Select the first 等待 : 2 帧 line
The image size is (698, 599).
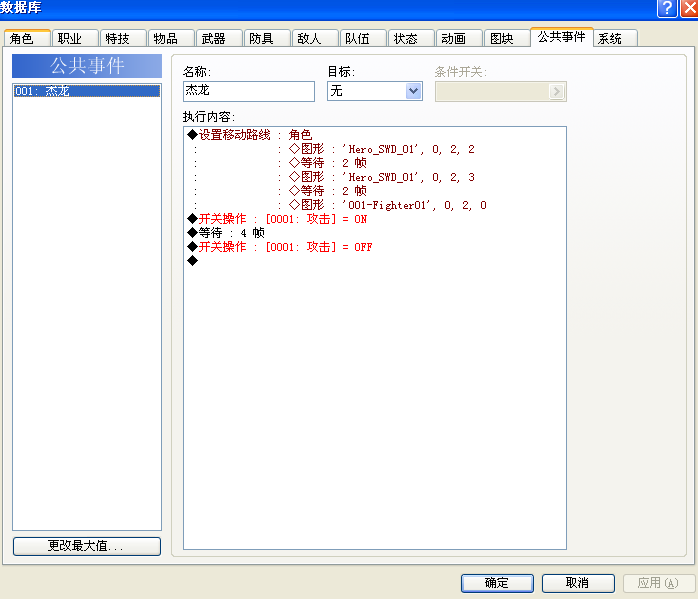point(374,163)
